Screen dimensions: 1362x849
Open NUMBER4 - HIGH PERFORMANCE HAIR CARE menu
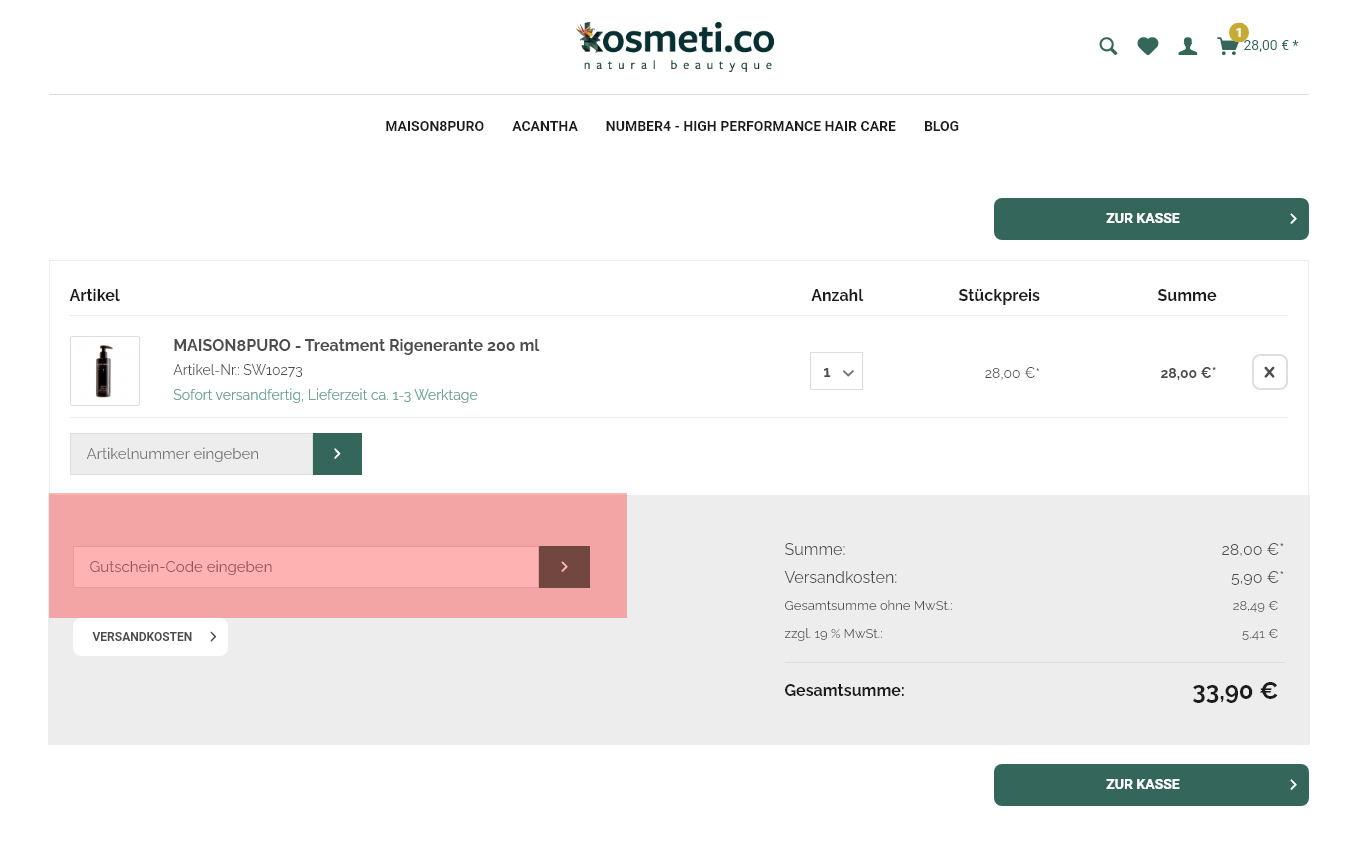click(x=751, y=126)
